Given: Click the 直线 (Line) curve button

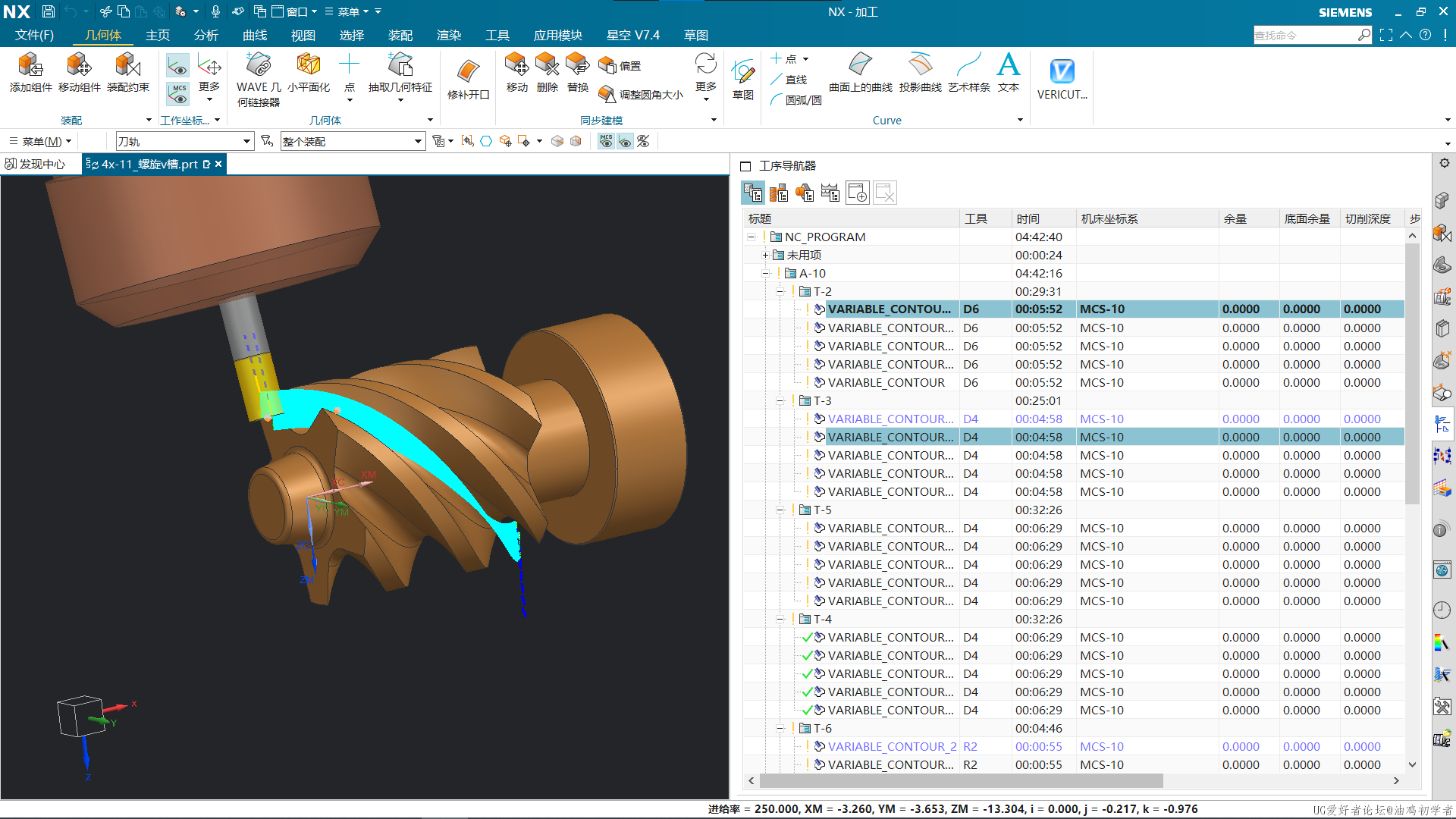Looking at the screenshot, I should click(x=789, y=80).
